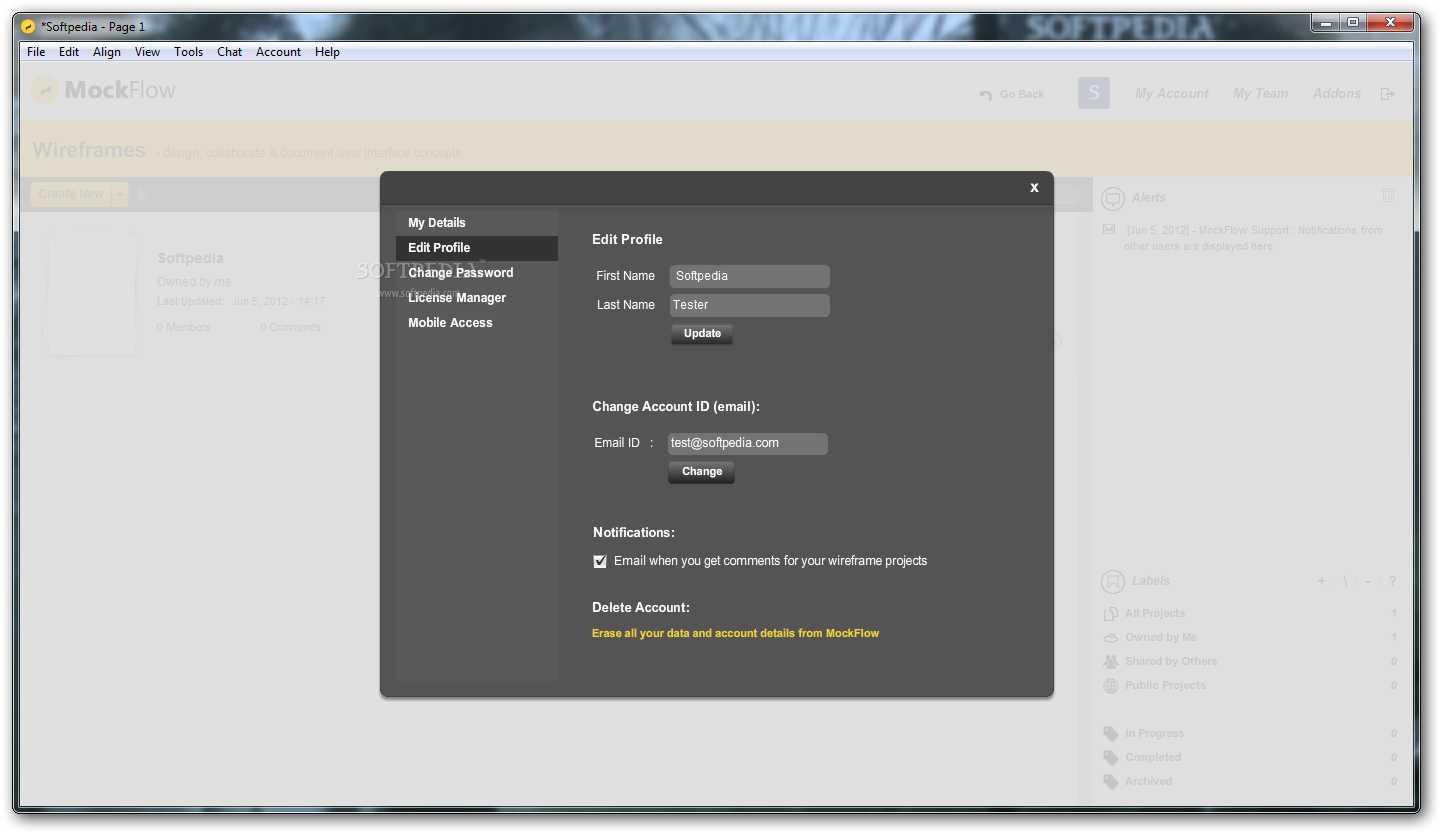Open labels help question mark icon

pos(1392,581)
